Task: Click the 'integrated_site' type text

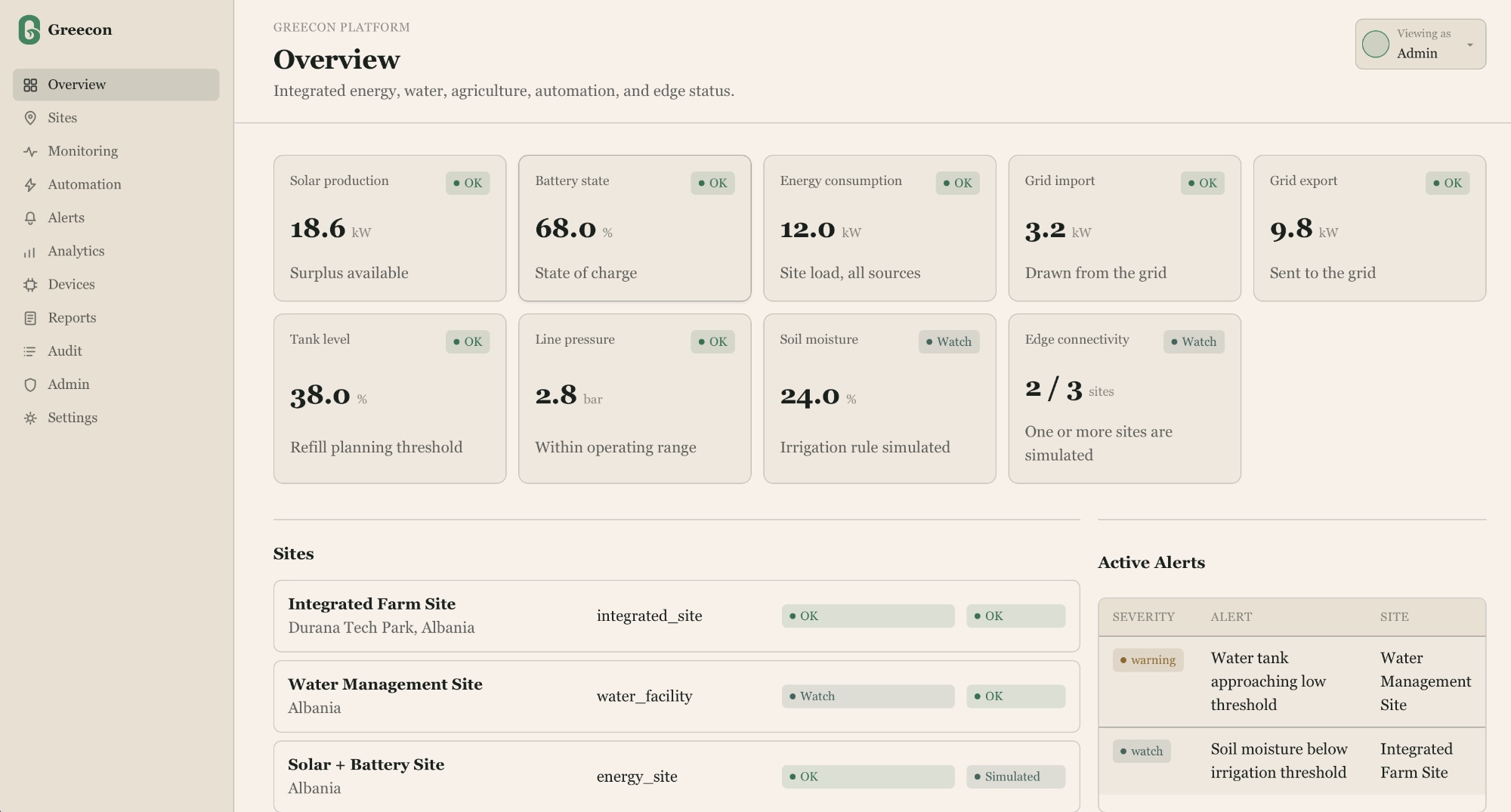Action: 650,616
